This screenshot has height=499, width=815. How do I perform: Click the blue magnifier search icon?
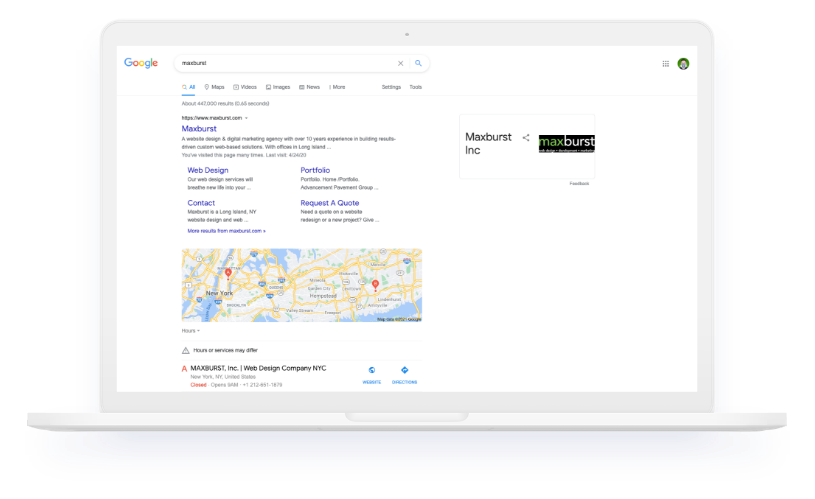tap(418, 63)
